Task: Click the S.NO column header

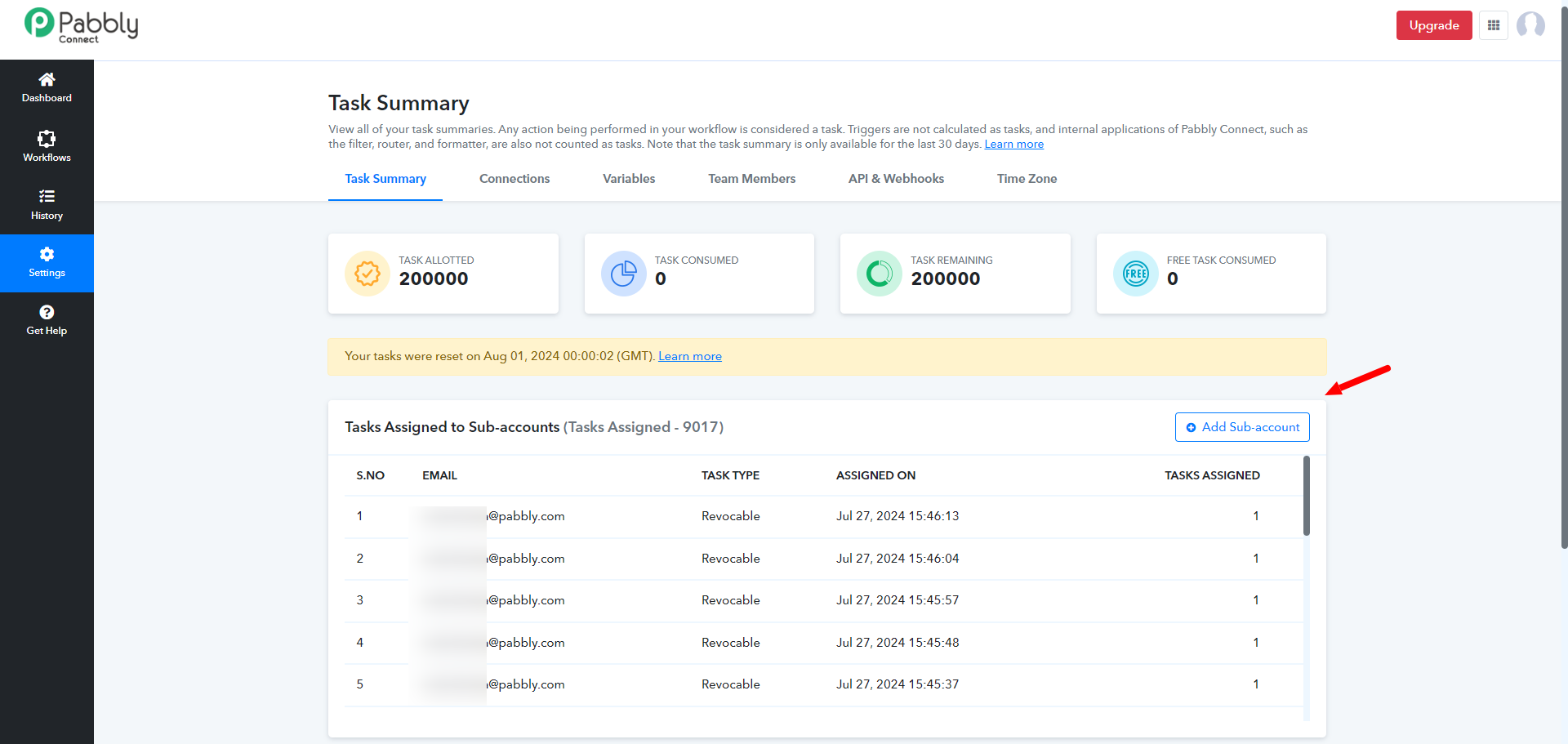Action: pyautogui.click(x=370, y=475)
